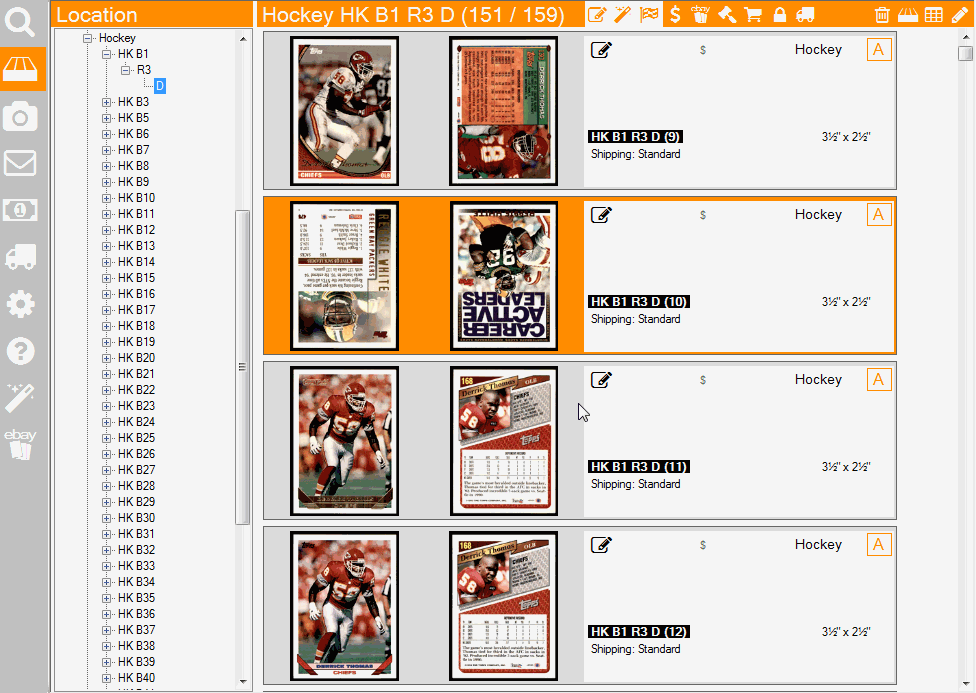Open the eBay cards sidebar section
This screenshot has height=693, width=976.
20,444
